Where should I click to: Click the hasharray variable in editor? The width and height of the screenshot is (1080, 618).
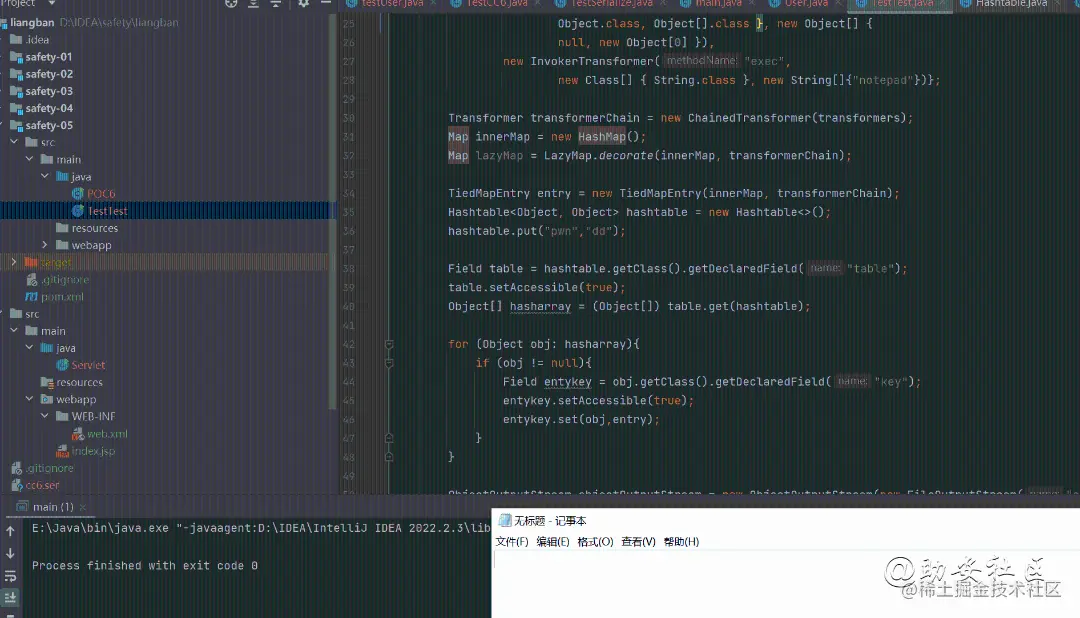coord(540,307)
